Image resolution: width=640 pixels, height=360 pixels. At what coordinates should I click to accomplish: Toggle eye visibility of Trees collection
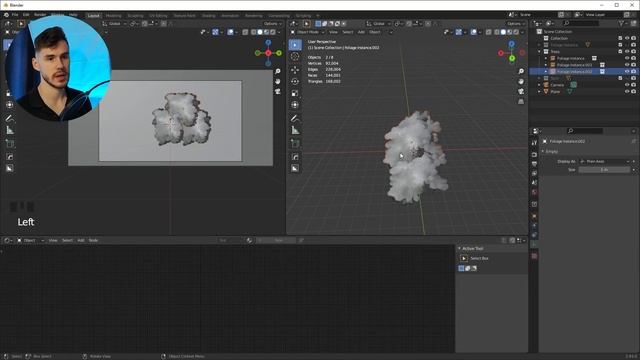(627, 51)
